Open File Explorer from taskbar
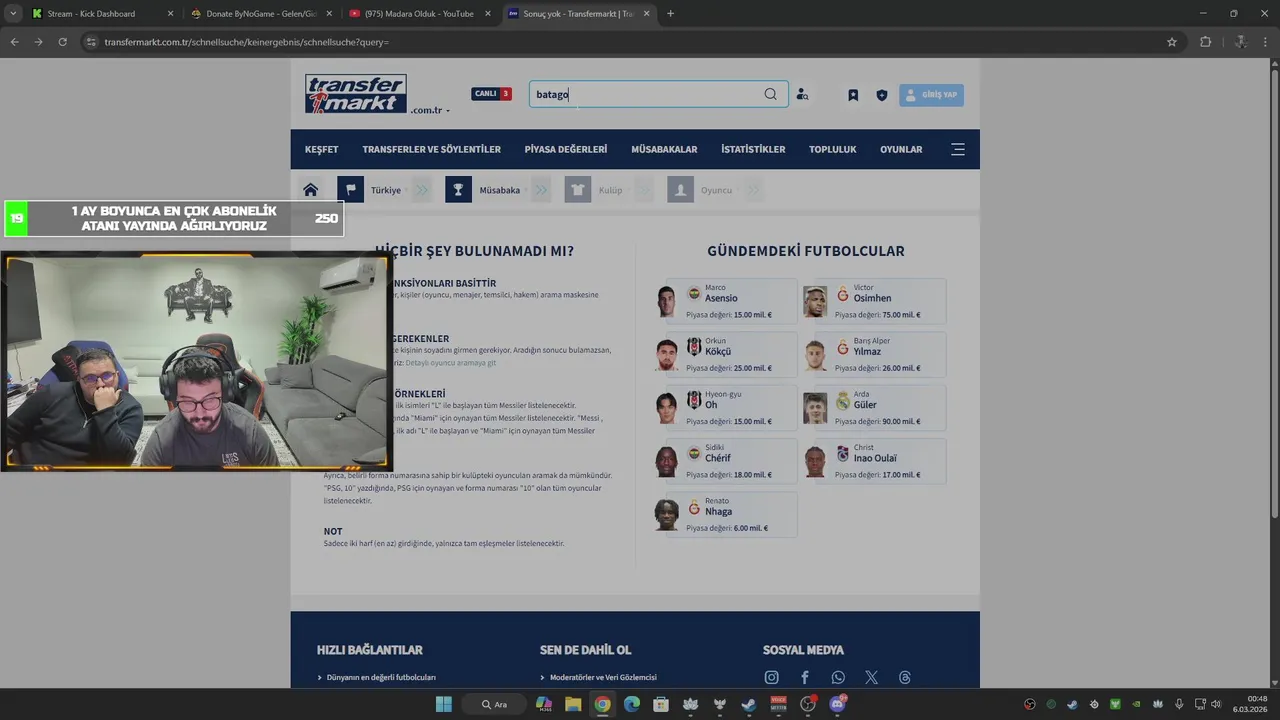The height and width of the screenshot is (720, 1280). pyautogui.click(x=572, y=704)
